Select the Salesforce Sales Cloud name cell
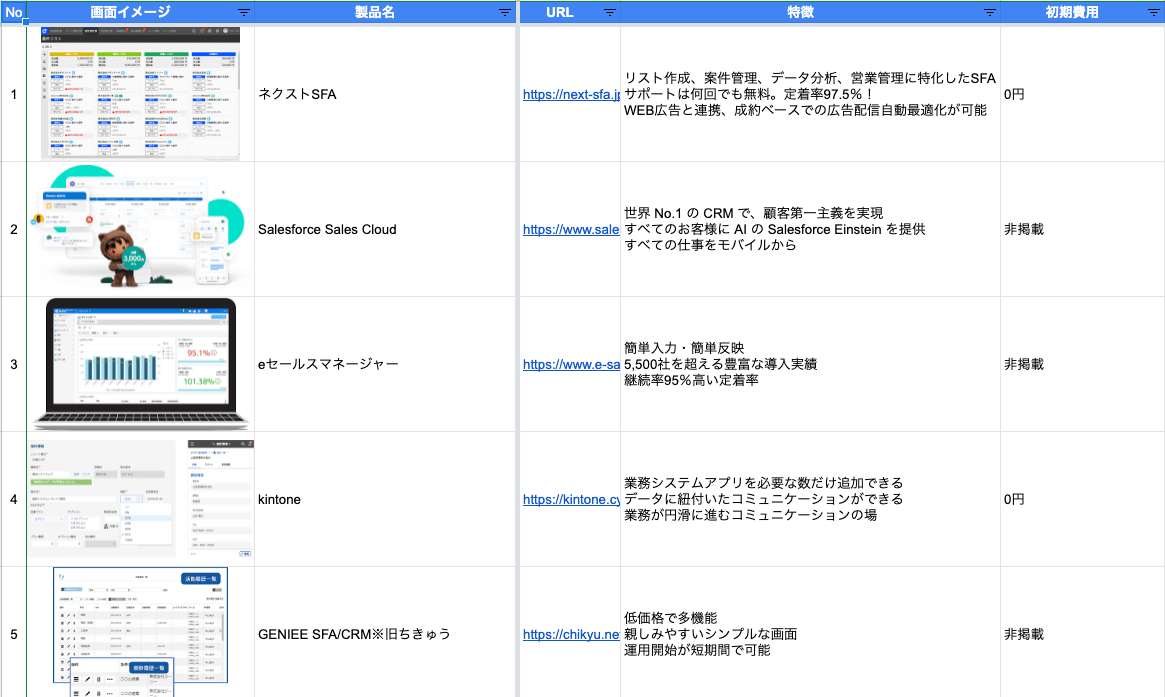 point(385,230)
